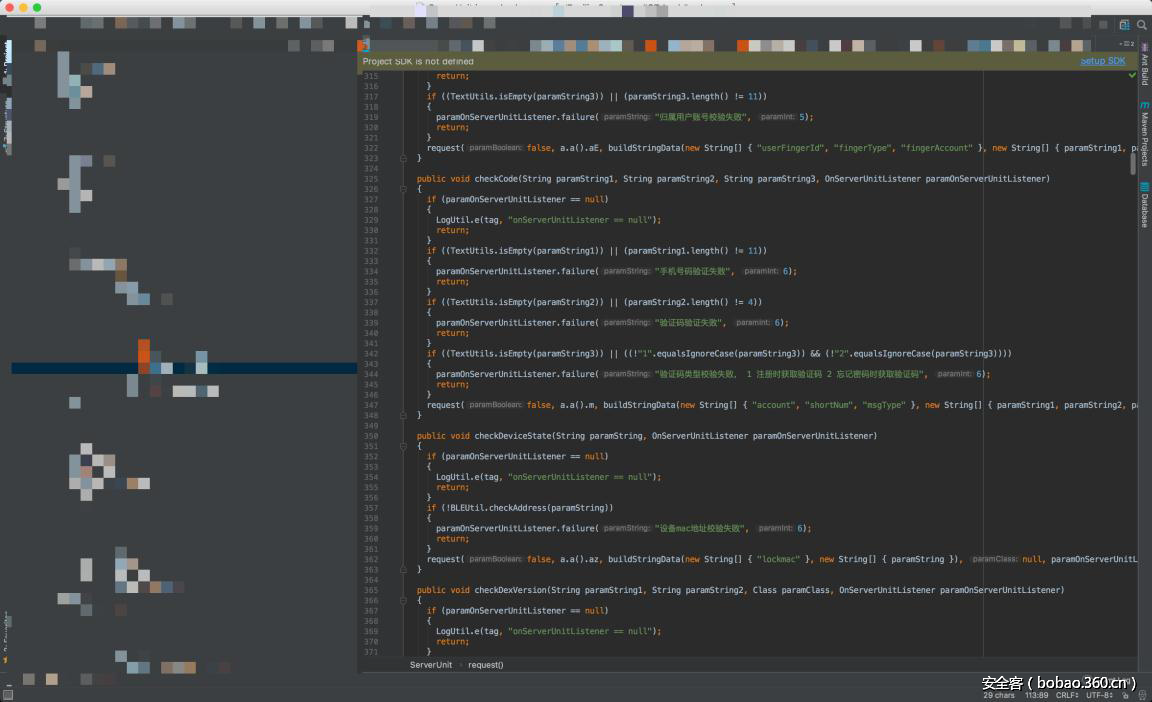Collapse the checkDeviceState method fold marker
The width and height of the screenshot is (1152, 702).
(403, 446)
